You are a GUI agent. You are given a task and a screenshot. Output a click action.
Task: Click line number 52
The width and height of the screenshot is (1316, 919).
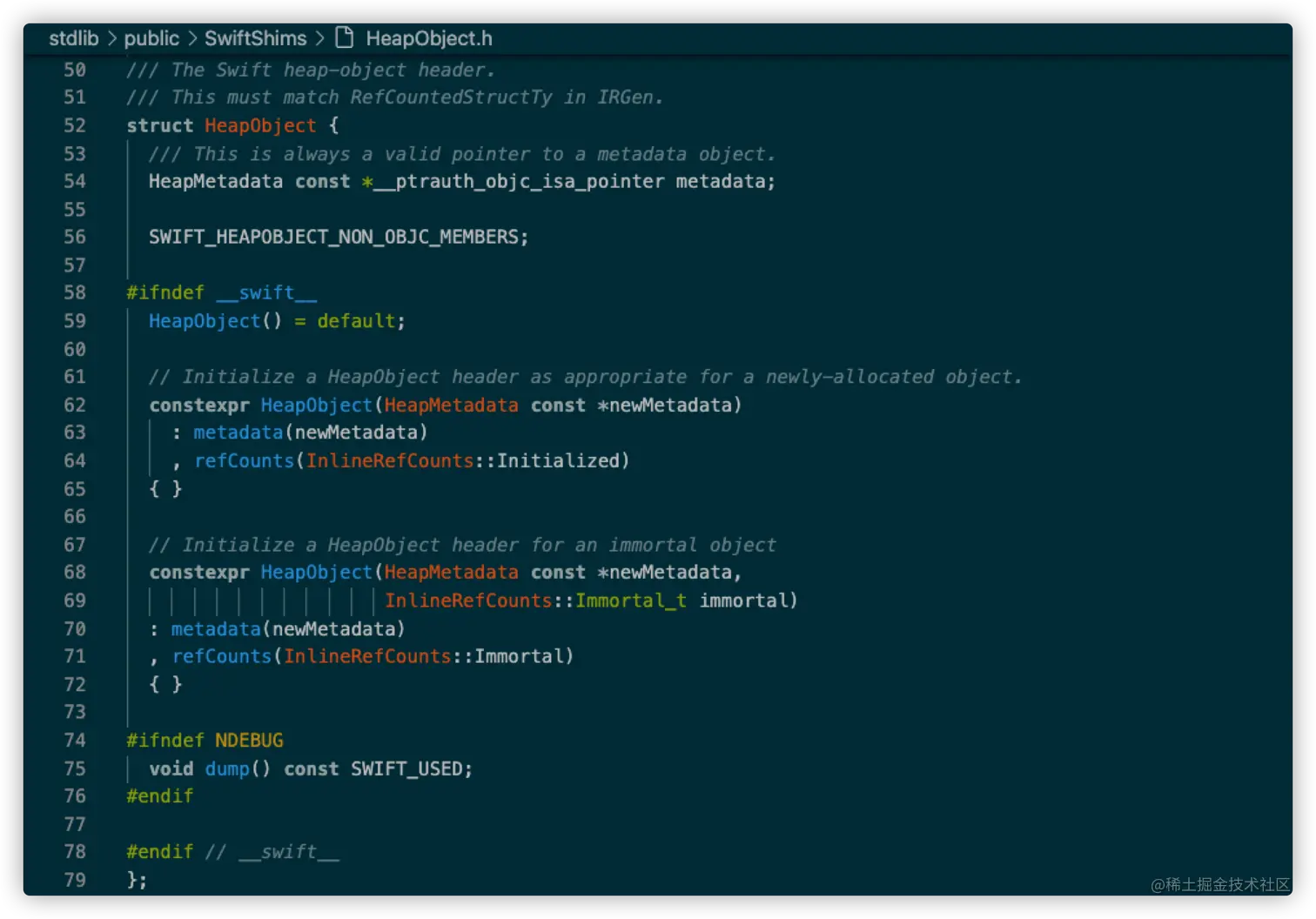[x=75, y=125]
